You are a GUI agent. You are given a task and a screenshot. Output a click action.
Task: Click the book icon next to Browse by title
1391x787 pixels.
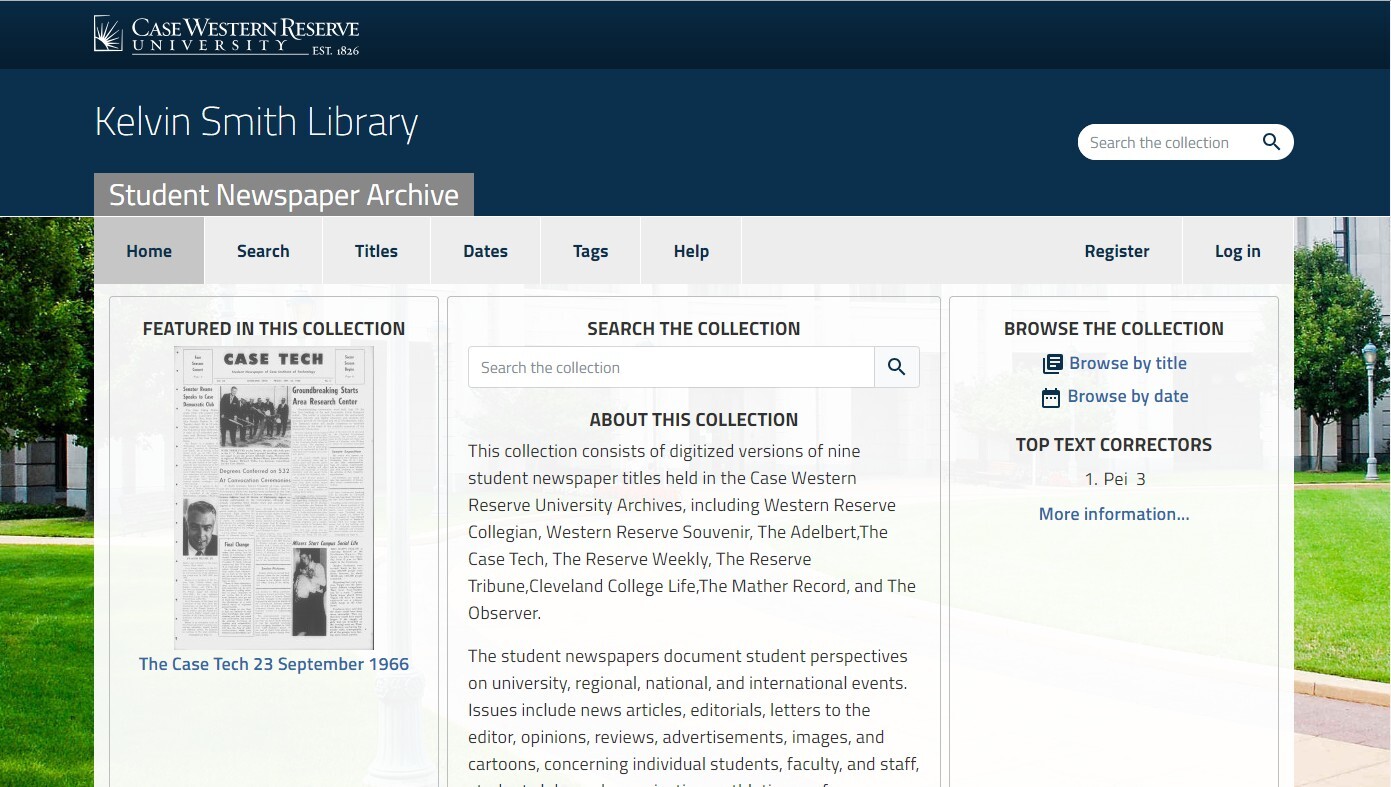(1052, 363)
